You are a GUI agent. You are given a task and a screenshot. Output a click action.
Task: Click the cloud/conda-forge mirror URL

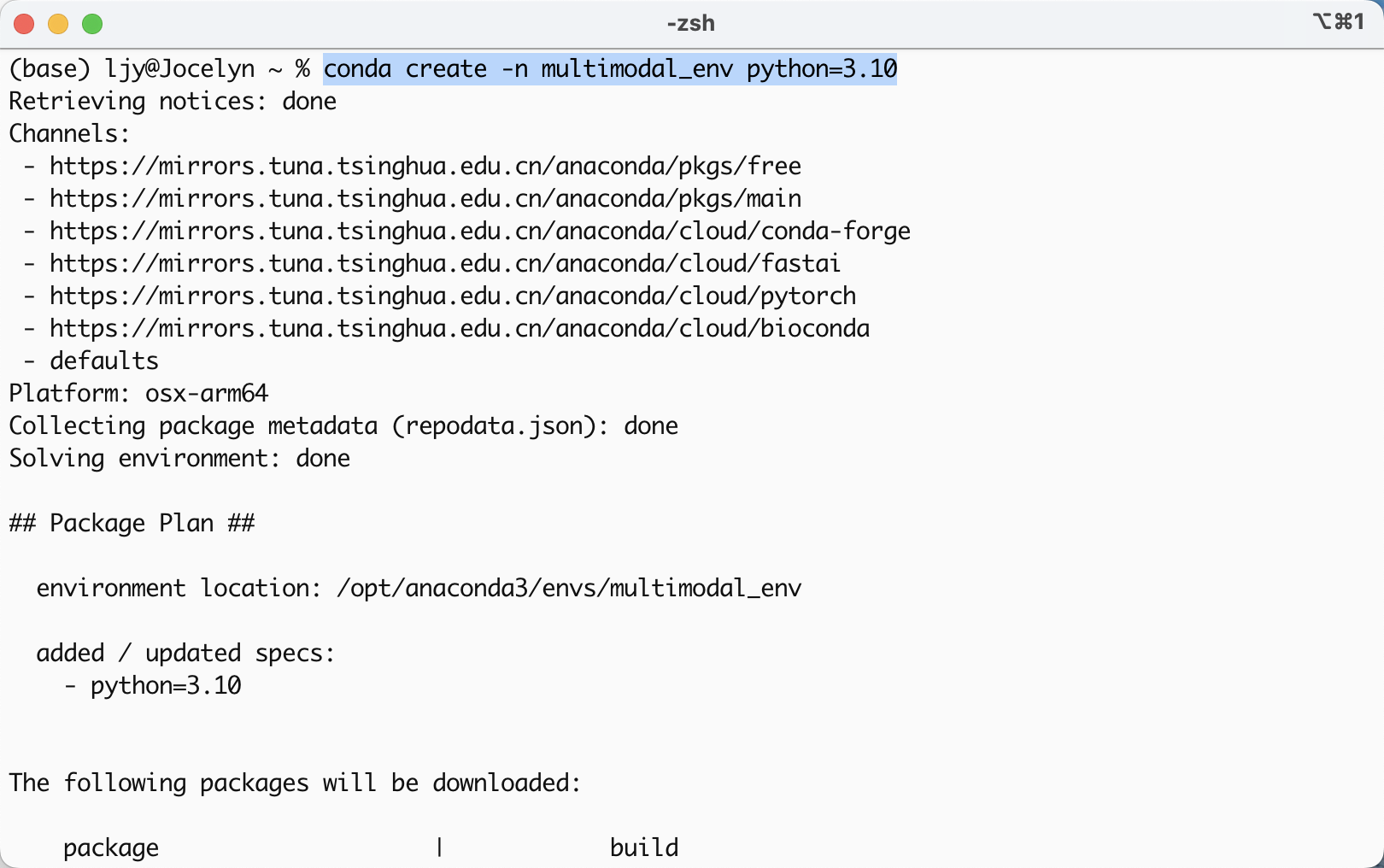pos(480,231)
